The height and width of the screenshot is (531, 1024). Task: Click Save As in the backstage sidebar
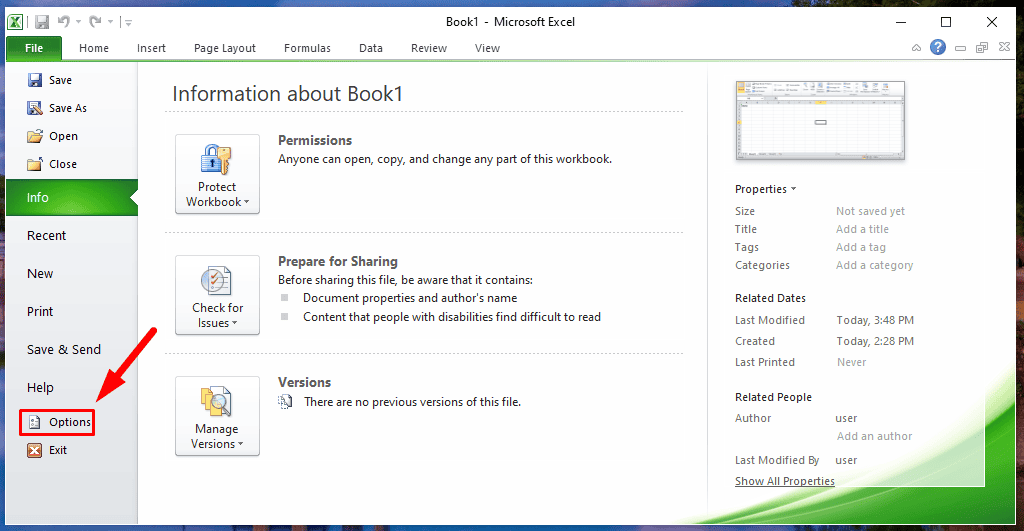point(67,108)
